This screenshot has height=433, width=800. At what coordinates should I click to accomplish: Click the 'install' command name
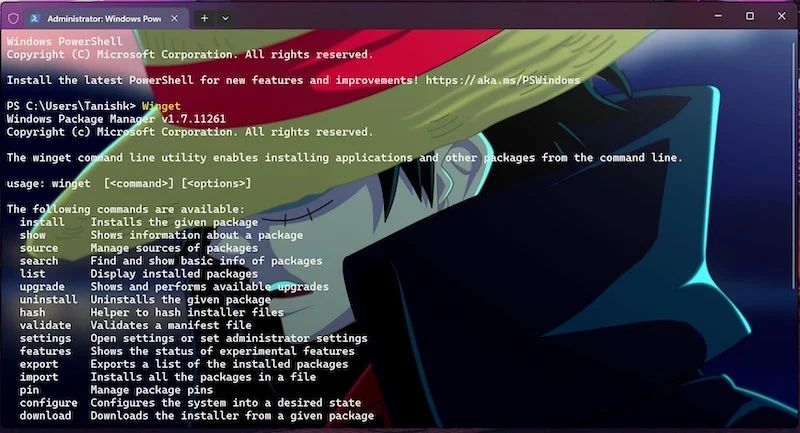tap(42, 222)
